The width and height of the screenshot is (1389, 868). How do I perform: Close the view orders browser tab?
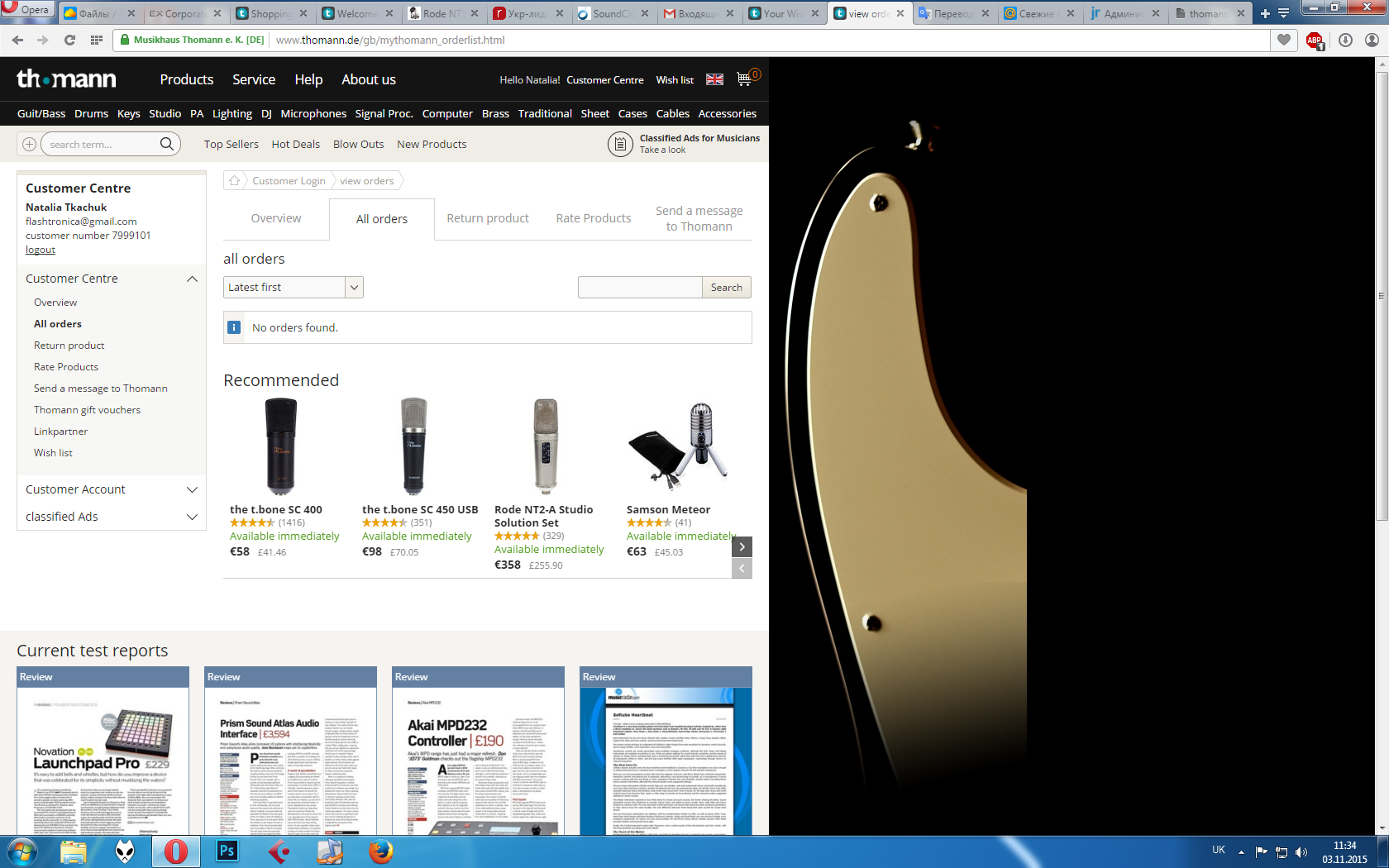(x=900, y=13)
